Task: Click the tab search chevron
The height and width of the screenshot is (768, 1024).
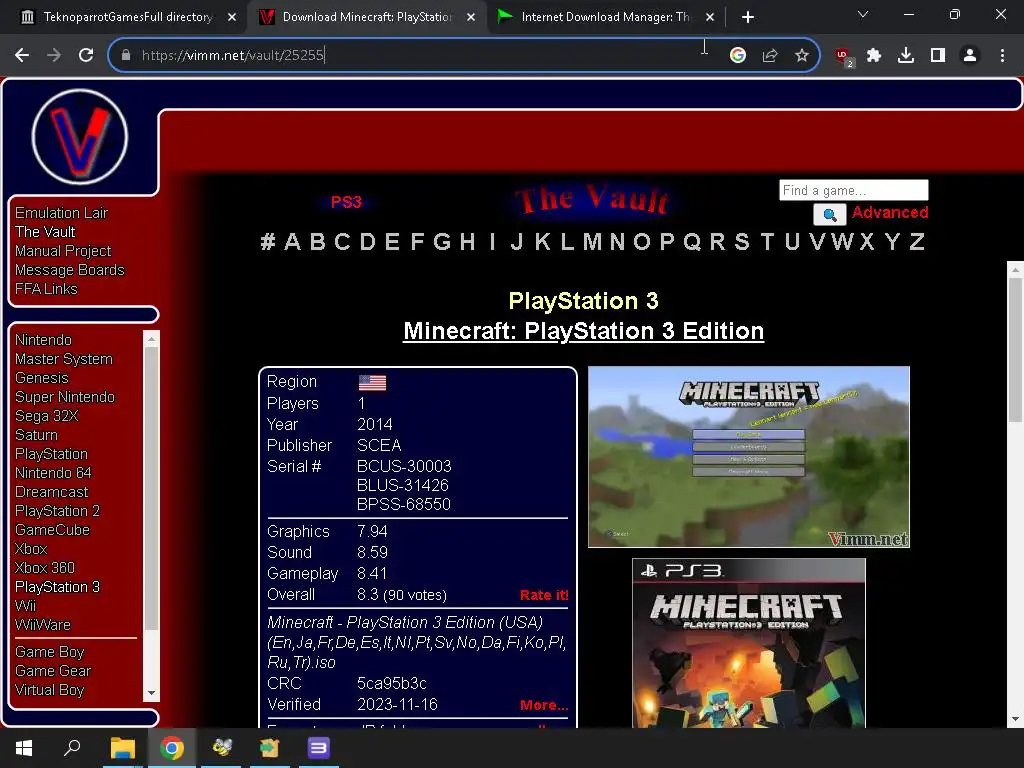Action: (863, 14)
